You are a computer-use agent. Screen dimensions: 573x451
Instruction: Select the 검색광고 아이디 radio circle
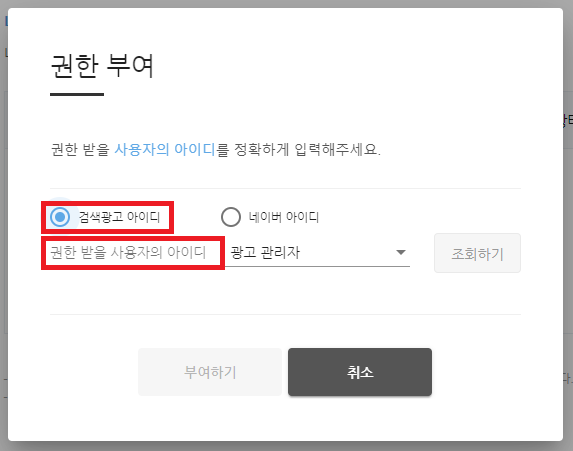click(60, 217)
